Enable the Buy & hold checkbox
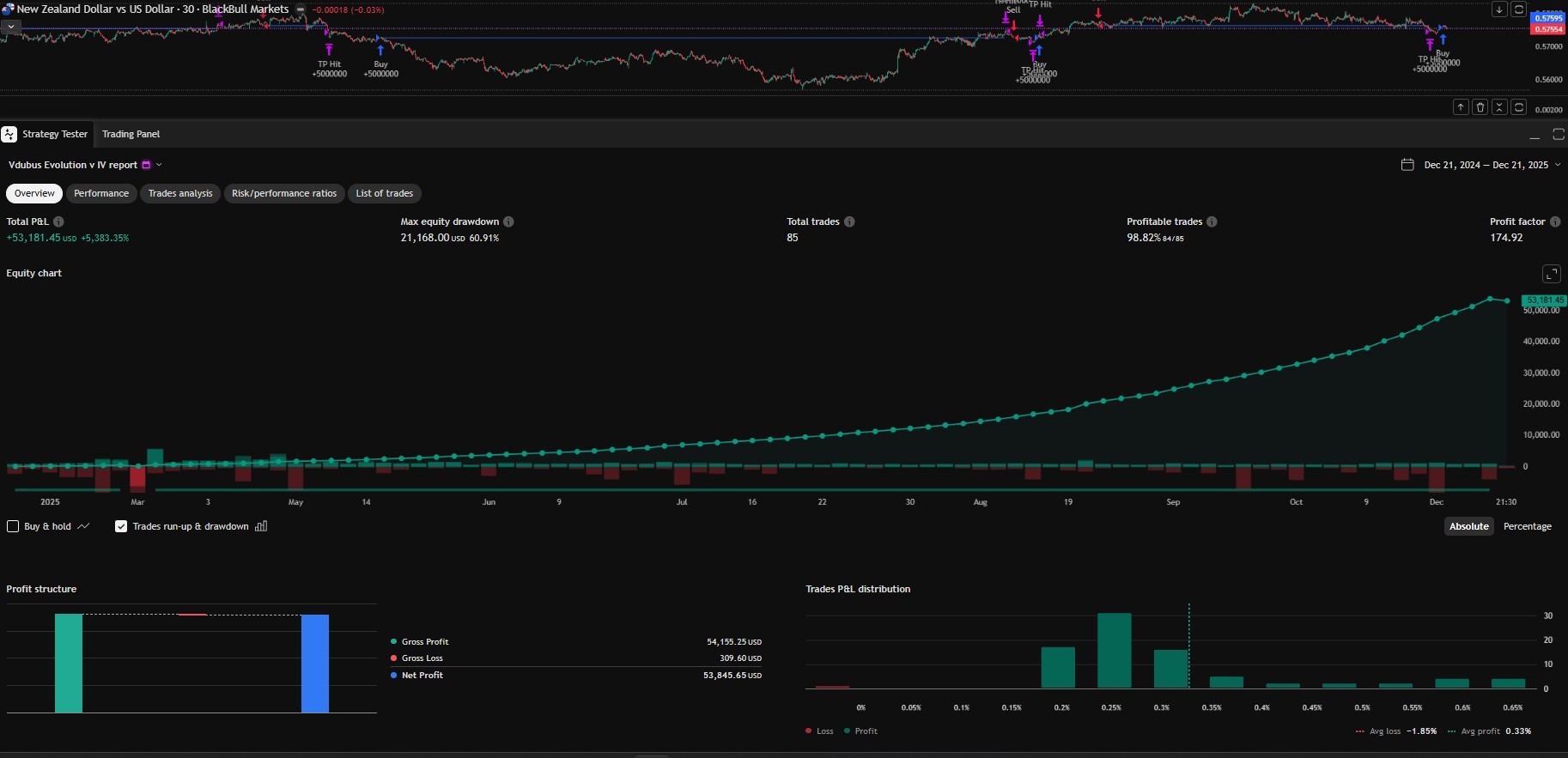The width and height of the screenshot is (1568, 758). pos(13,526)
